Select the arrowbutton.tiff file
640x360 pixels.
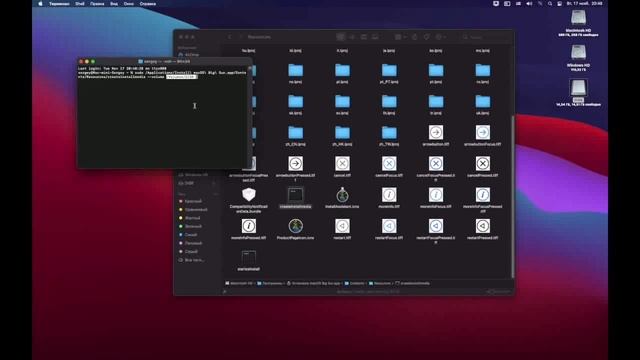click(x=436, y=136)
